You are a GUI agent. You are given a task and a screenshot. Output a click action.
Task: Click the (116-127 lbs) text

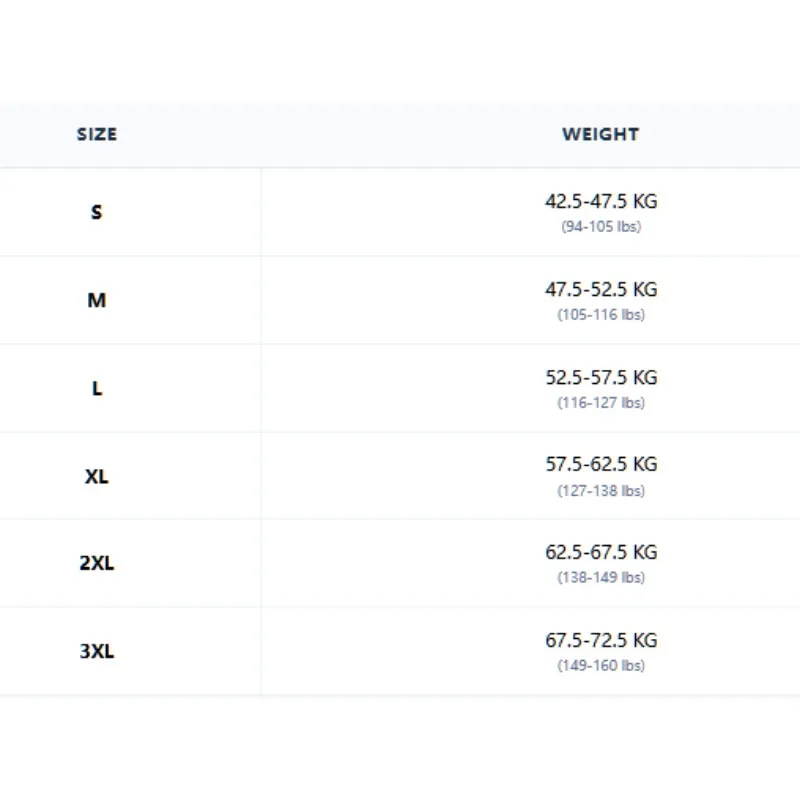601,403
